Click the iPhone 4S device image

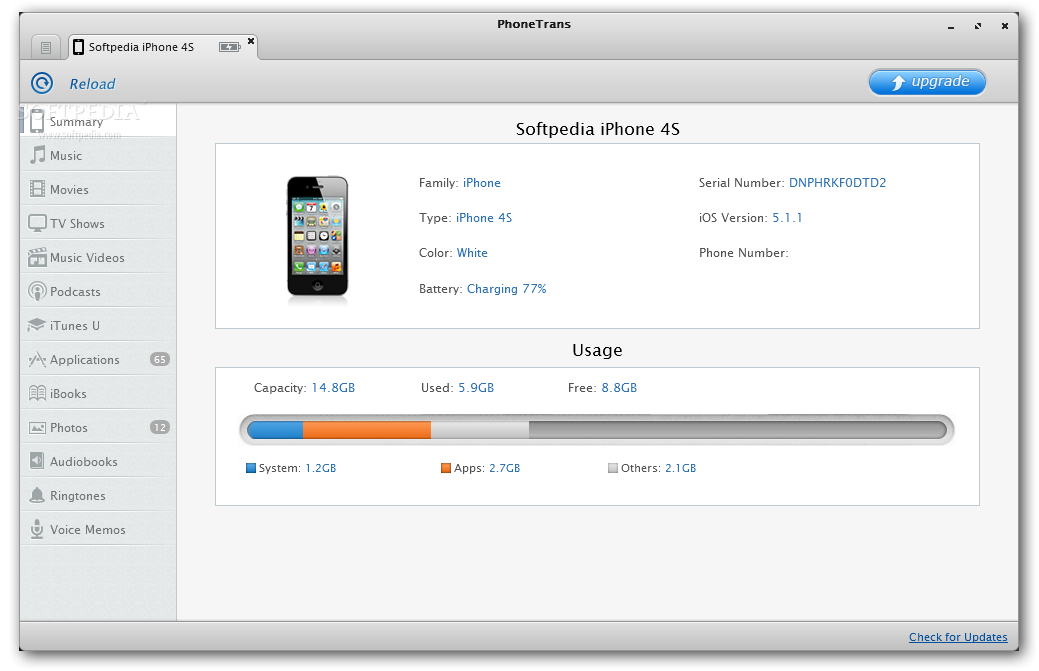(x=317, y=236)
